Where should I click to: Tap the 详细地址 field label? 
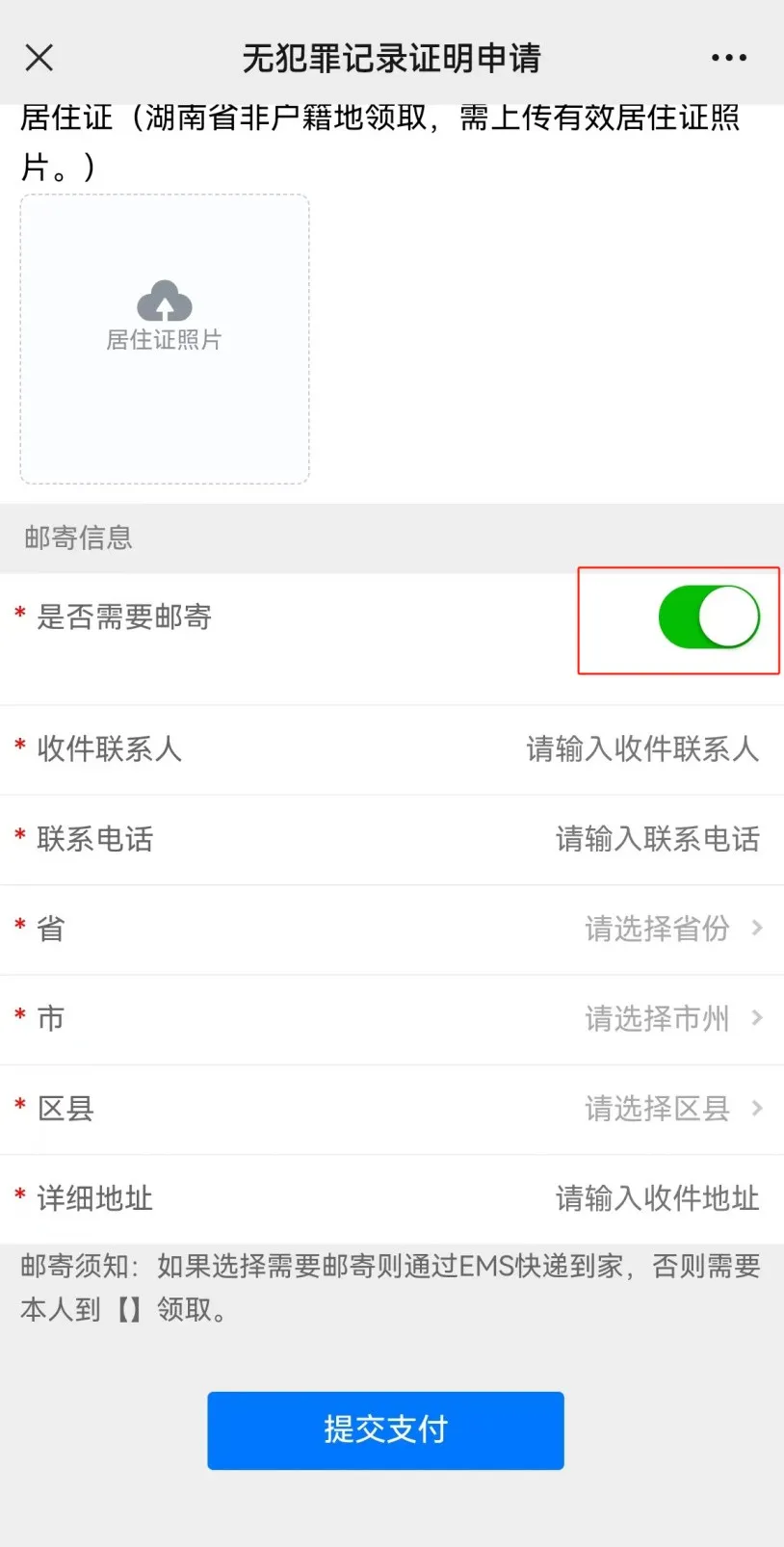[x=94, y=1198]
